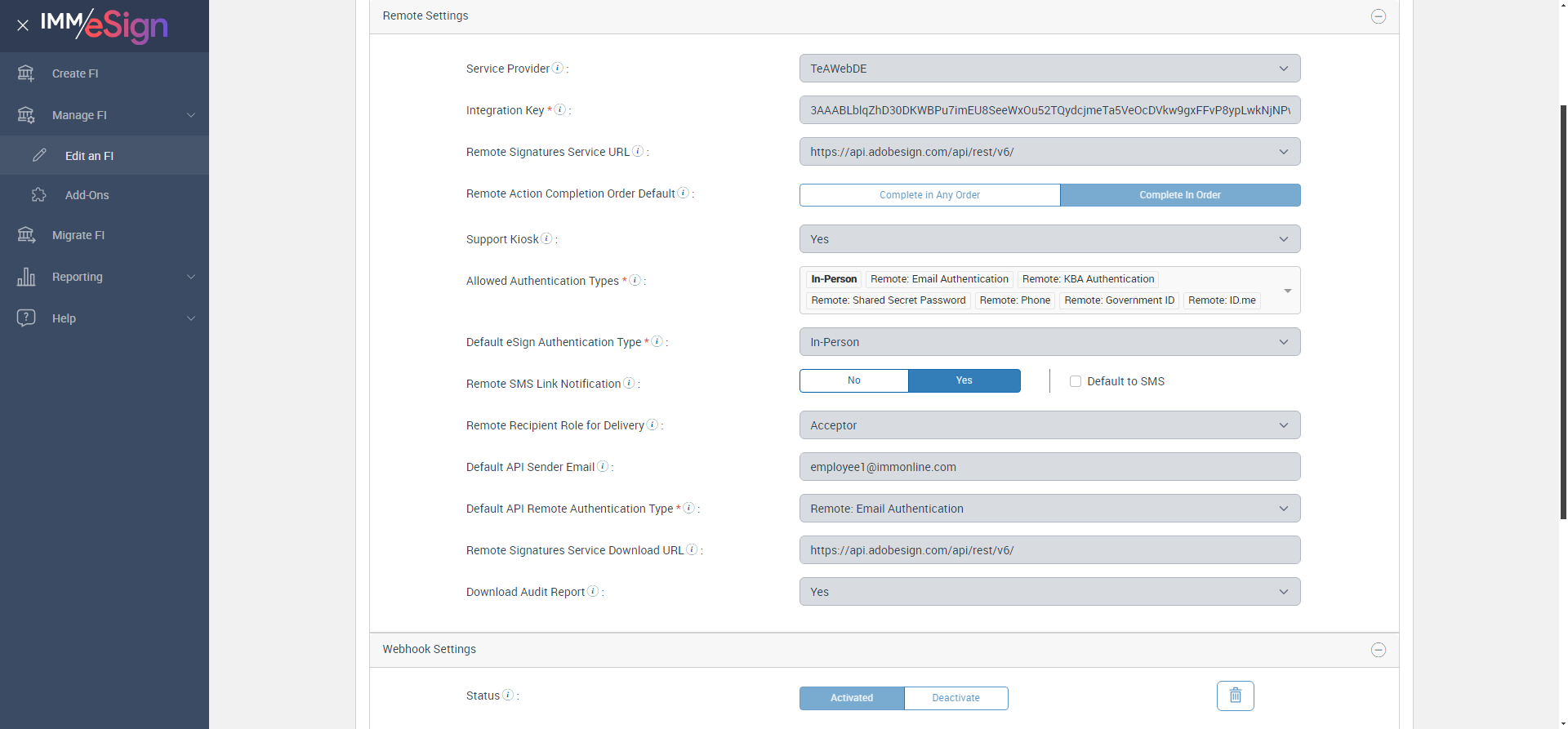Click the Default API Sender Email field
This screenshot has height=729, width=1568.
point(1049,467)
